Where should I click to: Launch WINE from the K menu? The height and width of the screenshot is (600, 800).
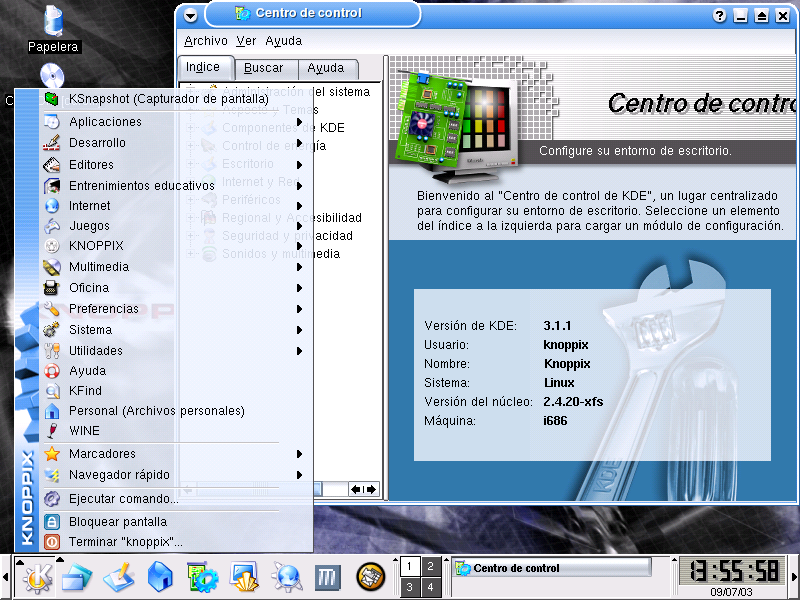click(84, 431)
